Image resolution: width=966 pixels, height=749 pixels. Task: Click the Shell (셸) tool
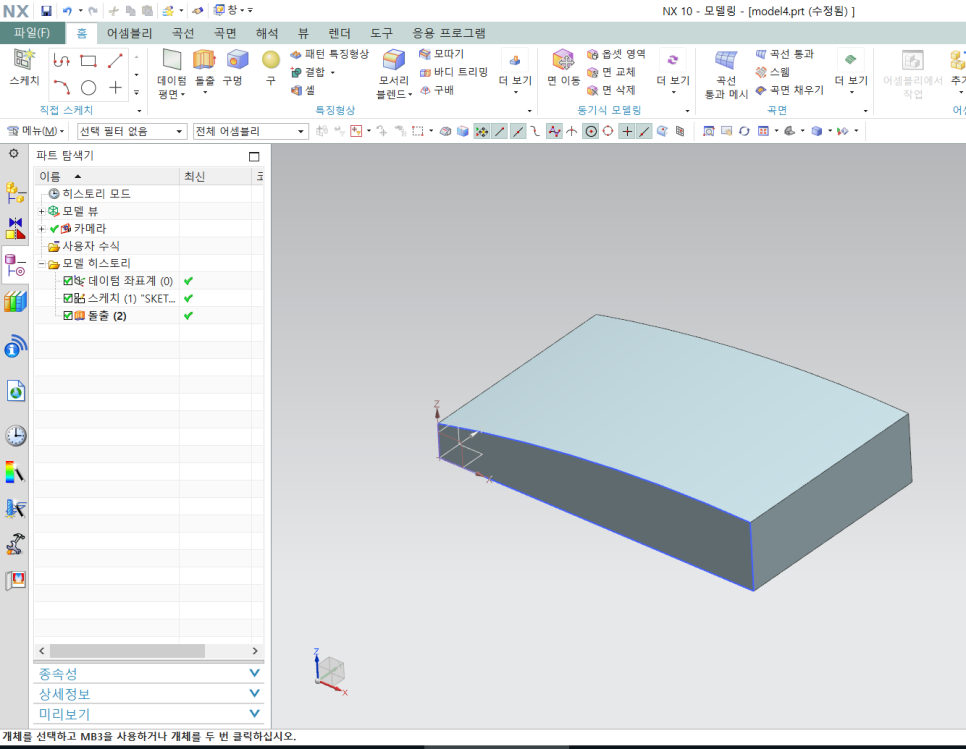[x=303, y=90]
